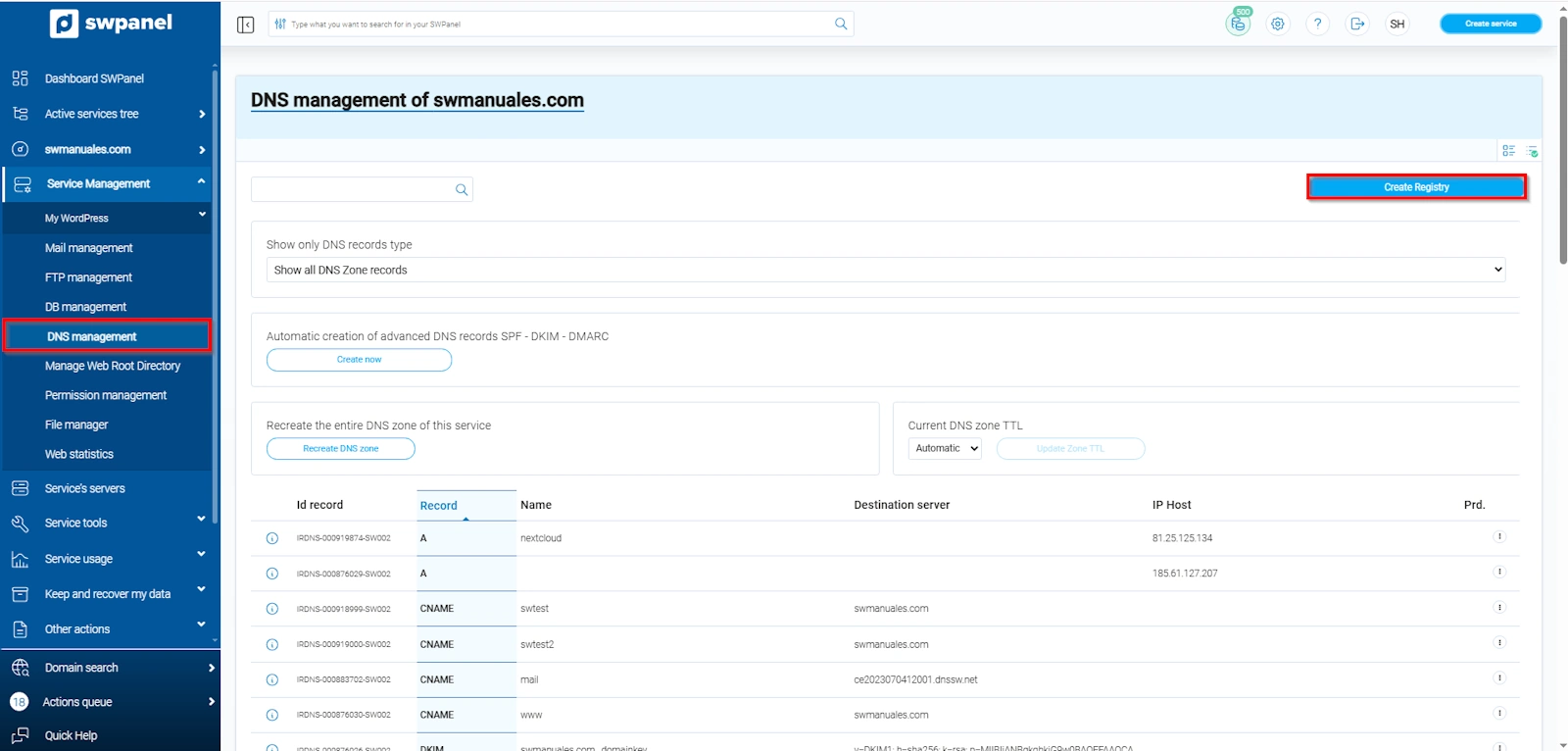Click the ce2023070412001.dnssw.net destination cell
The image size is (1568, 751).
coord(915,679)
